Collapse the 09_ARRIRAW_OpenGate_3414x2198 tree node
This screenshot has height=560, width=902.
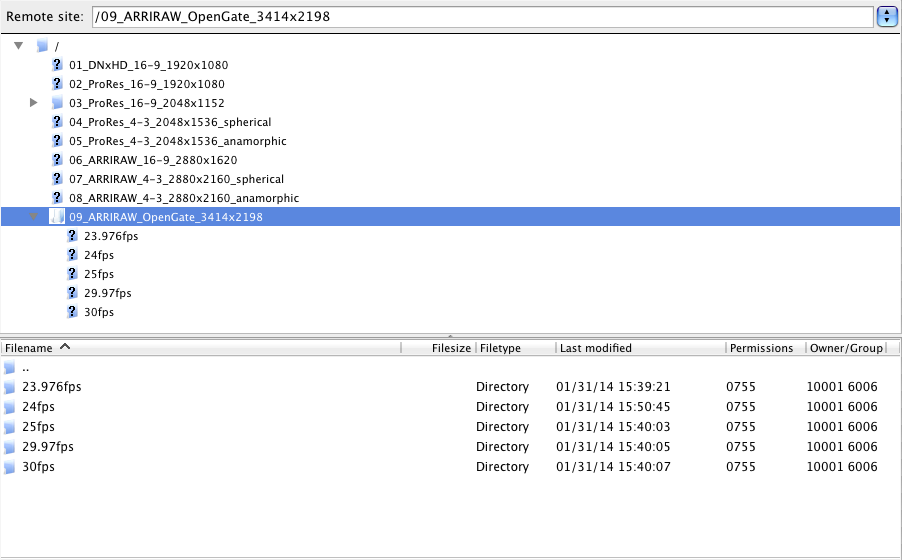tap(33, 216)
